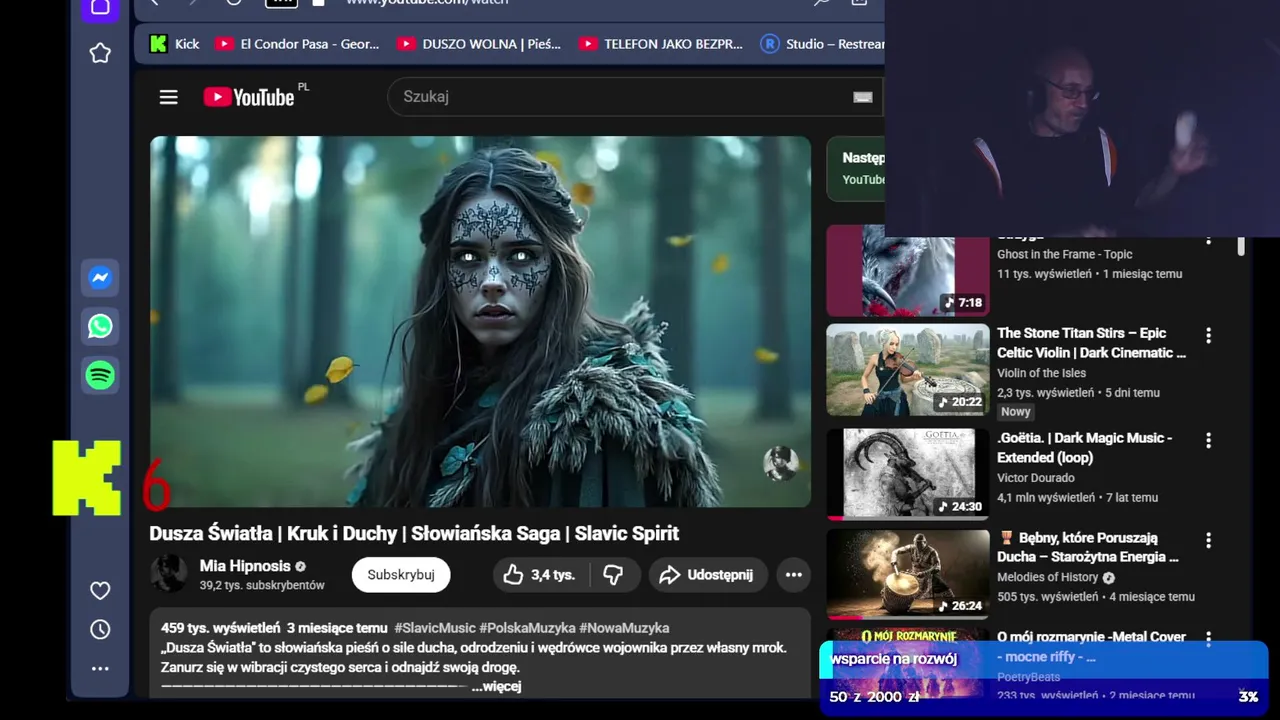Open the Studio – Restream bookmark

tap(822, 44)
